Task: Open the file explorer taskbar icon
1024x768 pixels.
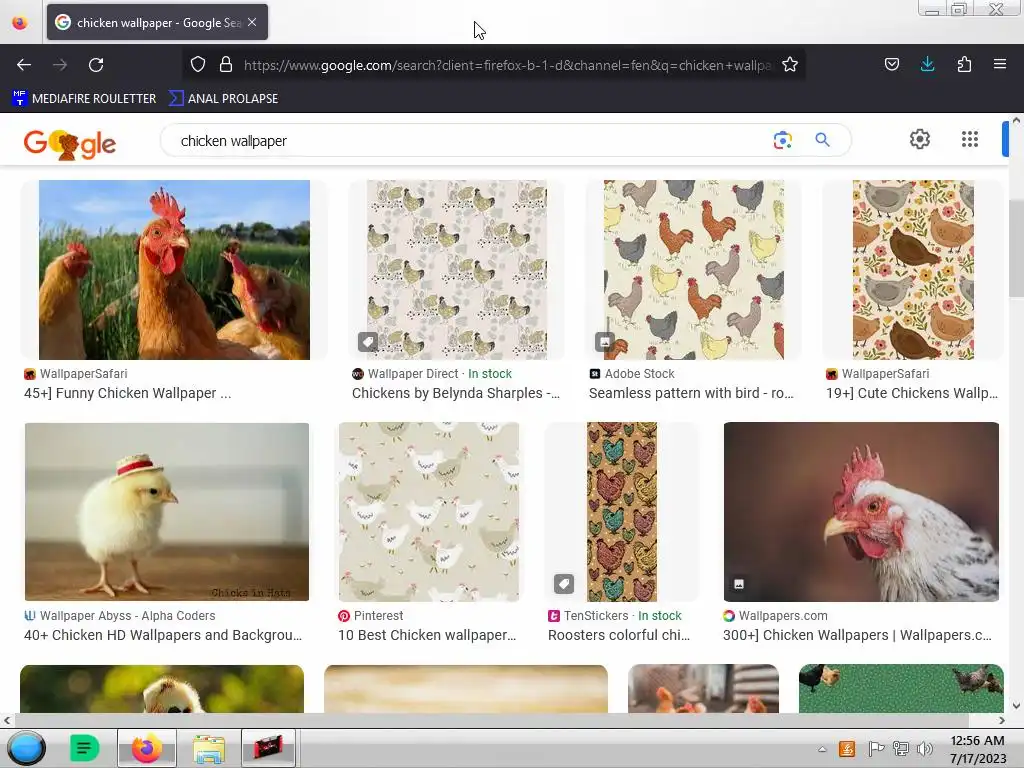Action: [x=208, y=748]
